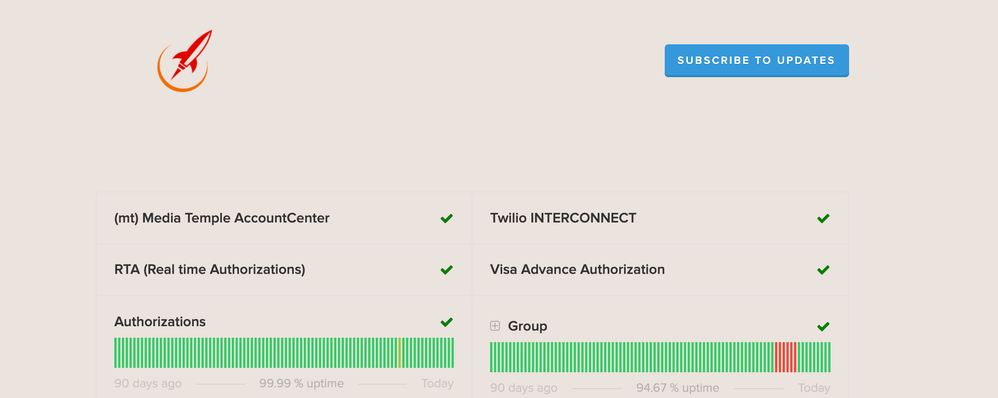Image resolution: width=998 pixels, height=398 pixels.
Task: Click Visa Advance Authorization status checkmark
Action: pyautogui.click(x=824, y=270)
